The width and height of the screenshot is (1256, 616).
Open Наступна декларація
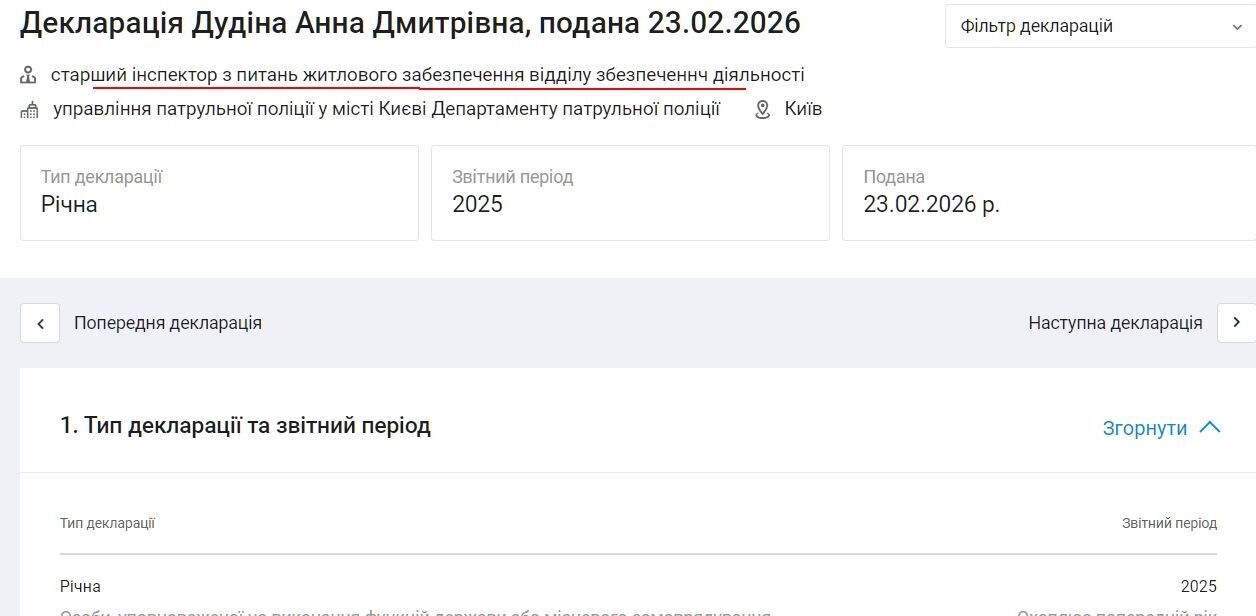click(1115, 323)
